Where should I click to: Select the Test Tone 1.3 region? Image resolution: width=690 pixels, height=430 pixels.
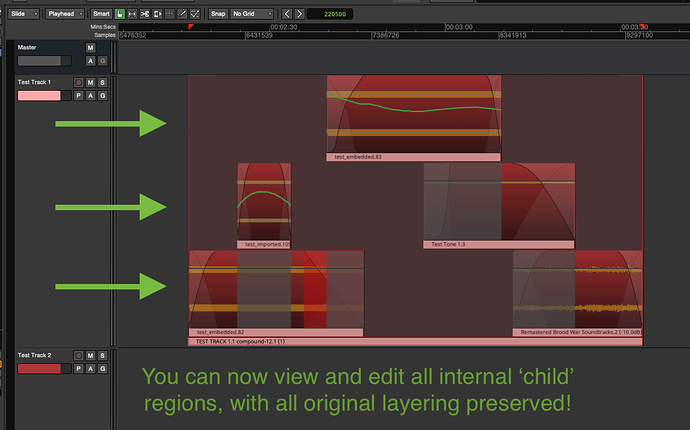498,205
